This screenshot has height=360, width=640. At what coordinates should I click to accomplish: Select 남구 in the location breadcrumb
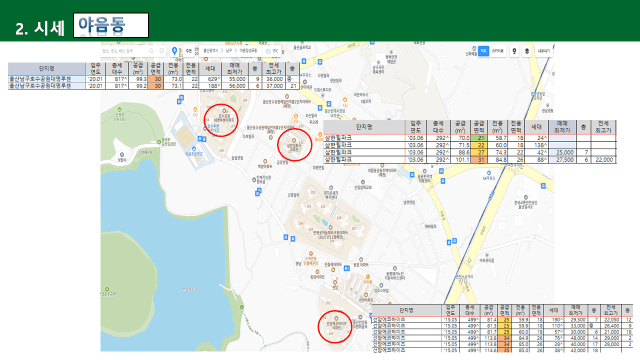tap(229, 51)
